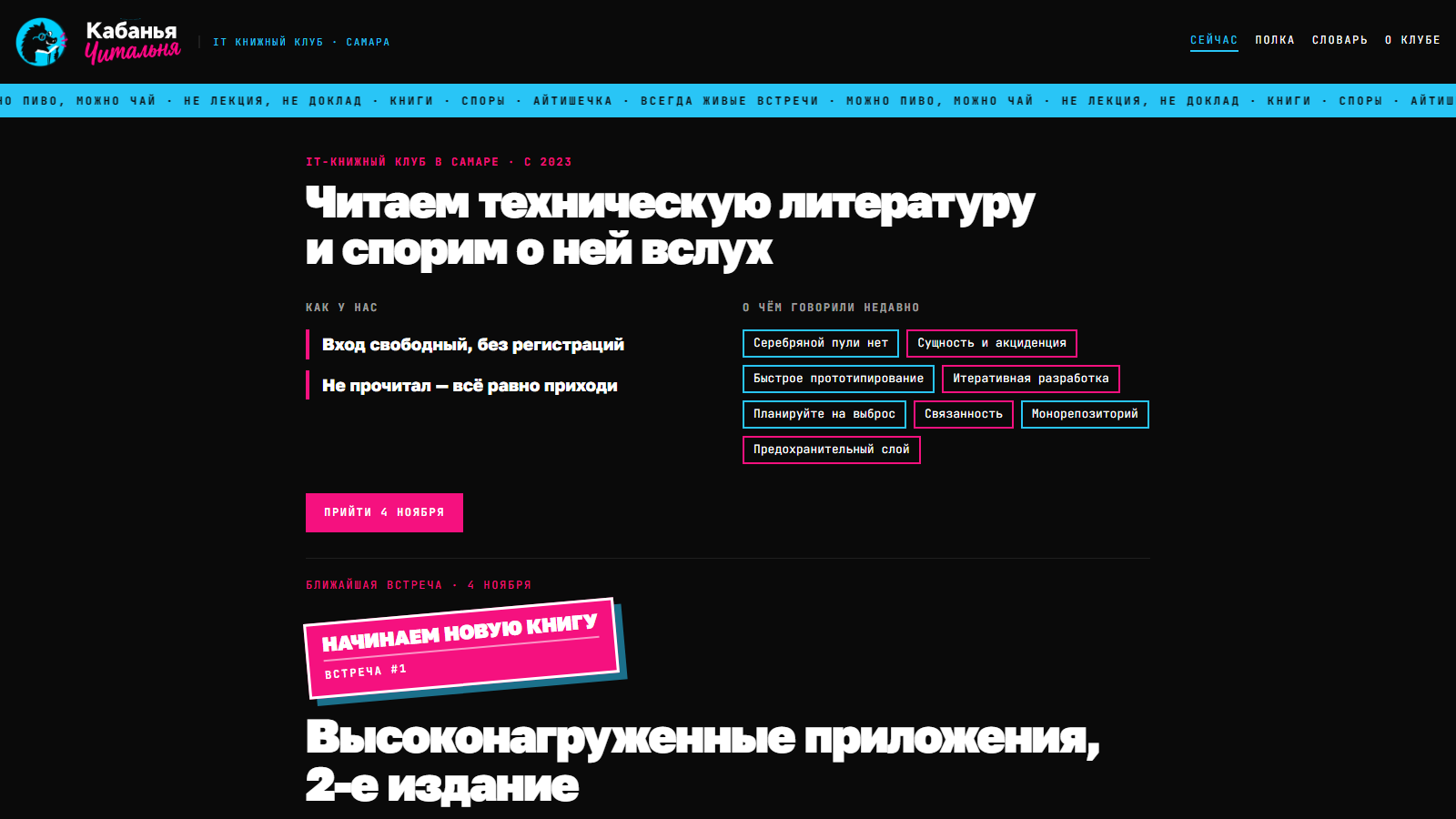Viewport: 1456px width, 819px height.
Task: Click the IT книжный клуб · Самара tagline
Action: (x=301, y=42)
